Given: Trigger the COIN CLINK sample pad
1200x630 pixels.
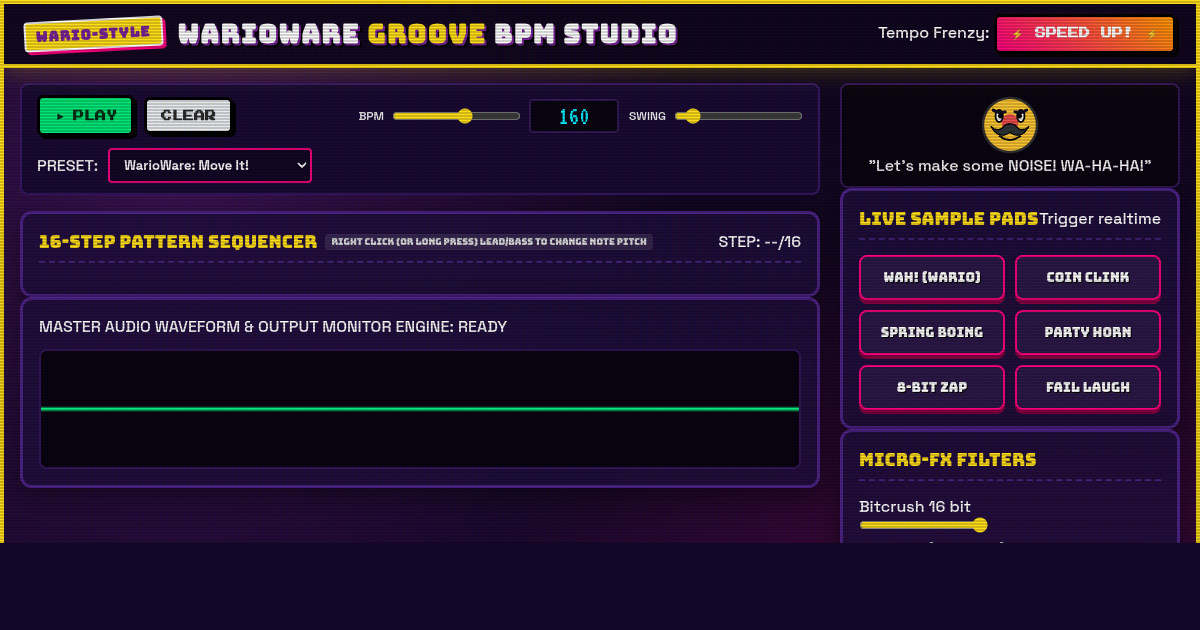Looking at the screenshot, I should [1088, 277].
